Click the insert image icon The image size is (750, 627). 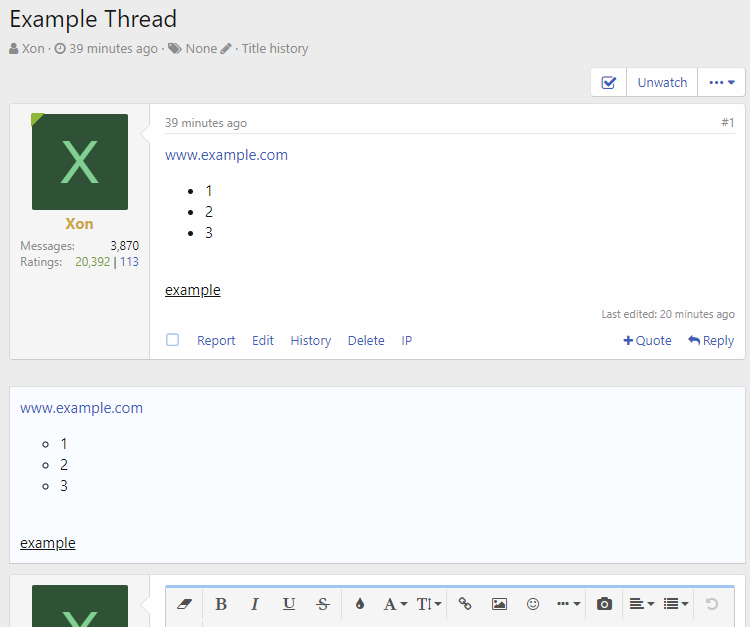coord(499,604)
